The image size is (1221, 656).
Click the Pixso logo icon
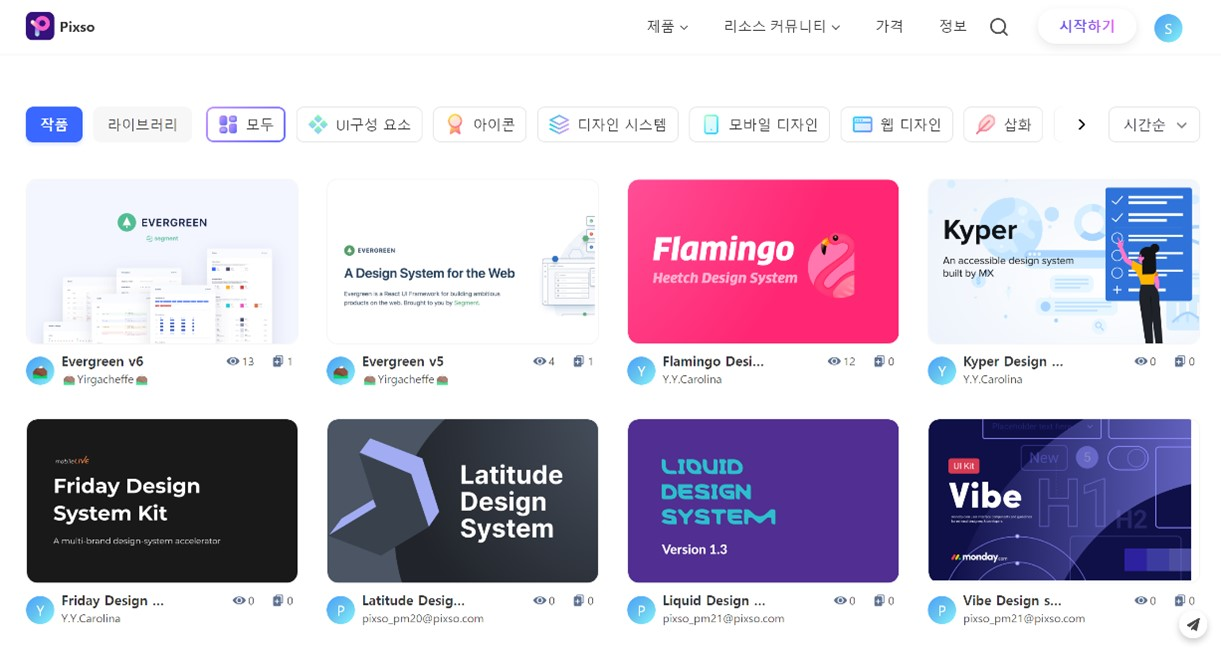coord(40,26)
